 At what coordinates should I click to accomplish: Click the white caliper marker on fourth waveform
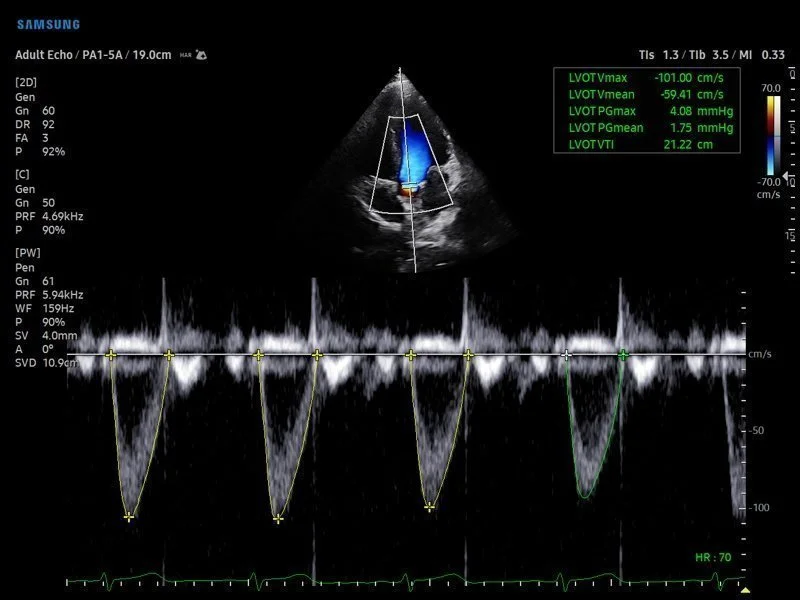(567, 355)
